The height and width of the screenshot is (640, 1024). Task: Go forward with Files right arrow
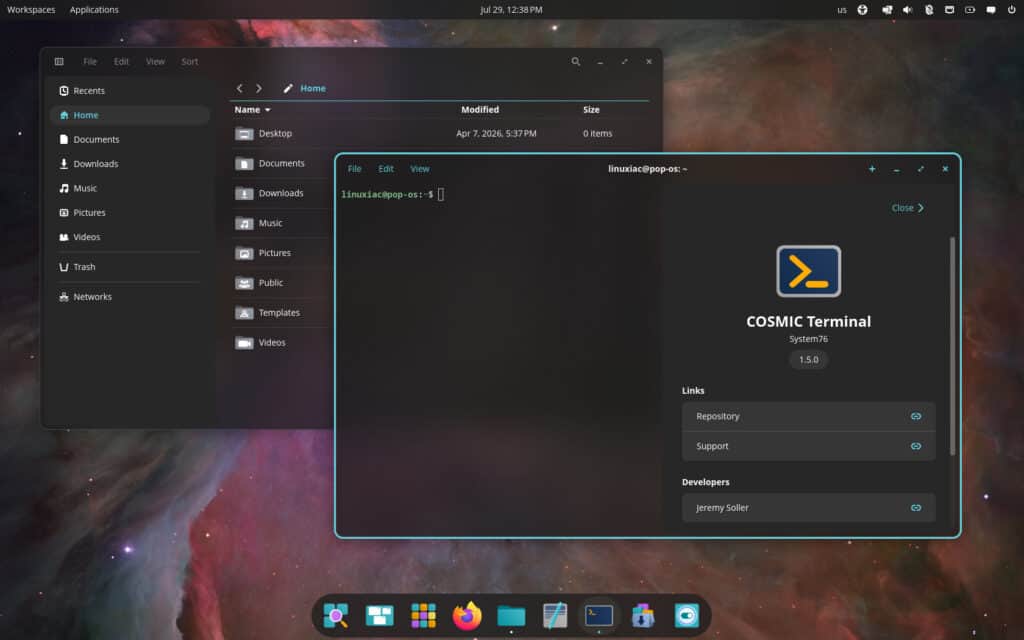point(259,88)
